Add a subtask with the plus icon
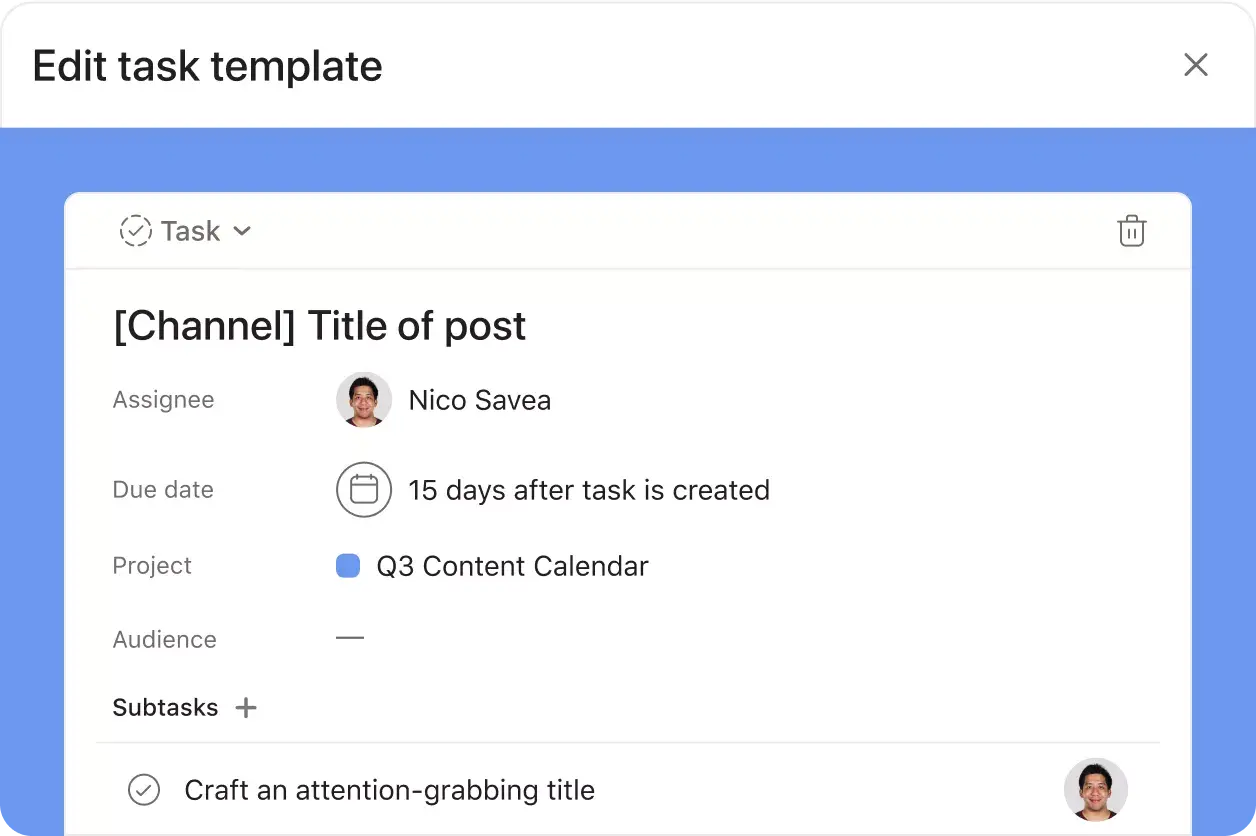Screen dimensions: 1256x836 246,708
